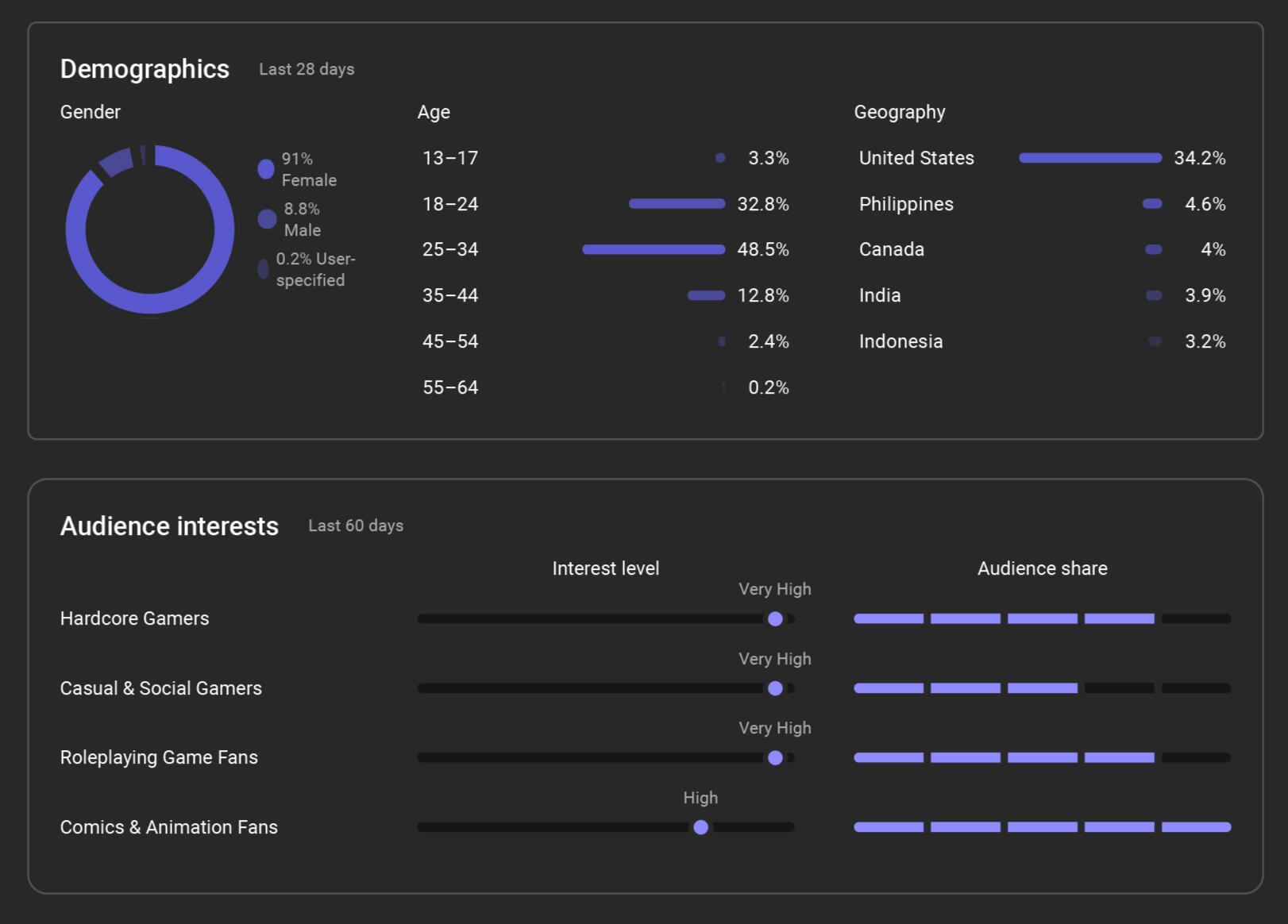Click the Hardcore Gamers audience share bar
Viewport: 1288px width, 924px height.
click(x=1042, y=619)
